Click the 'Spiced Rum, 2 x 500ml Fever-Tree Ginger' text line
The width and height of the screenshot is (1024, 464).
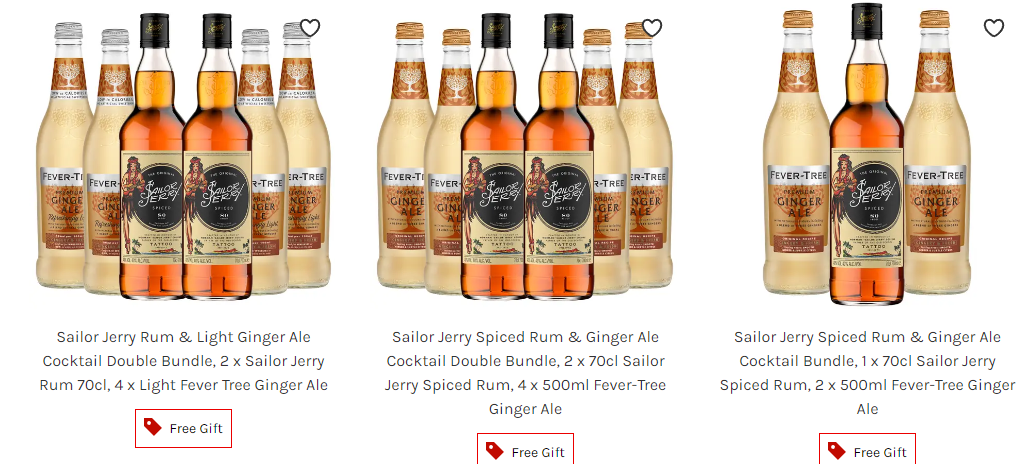click(867, 385)
